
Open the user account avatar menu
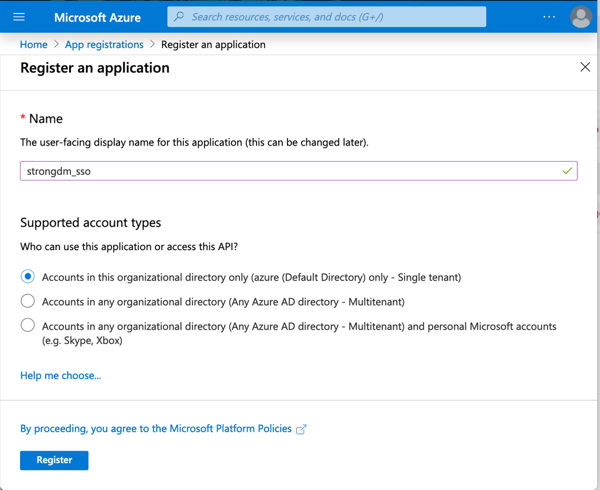[x=581, y=17]
